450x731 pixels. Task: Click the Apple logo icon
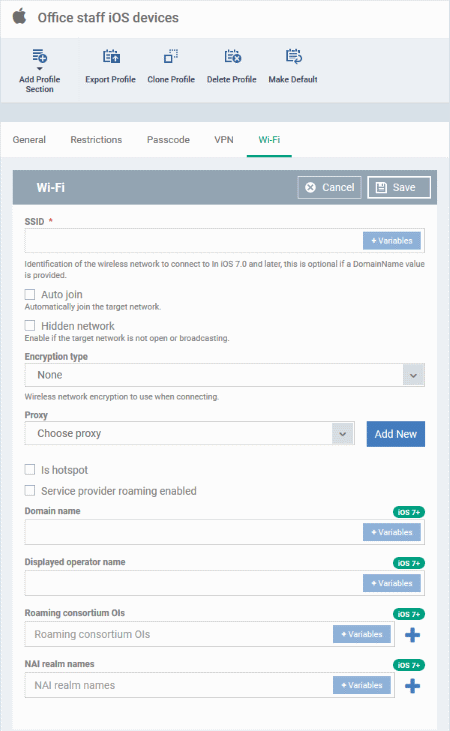(x=19, y=17)
